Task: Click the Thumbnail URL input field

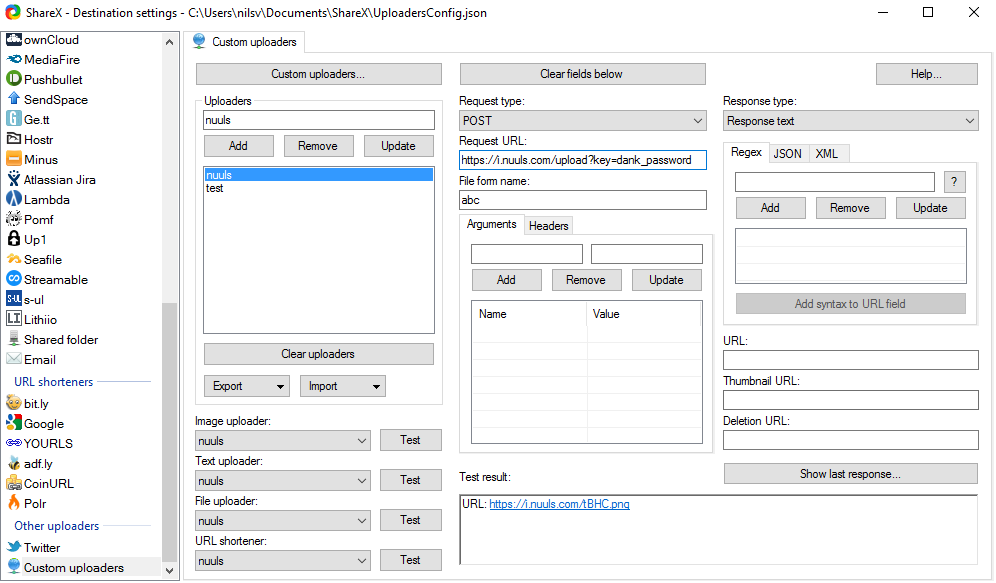Action: [851, 400]
